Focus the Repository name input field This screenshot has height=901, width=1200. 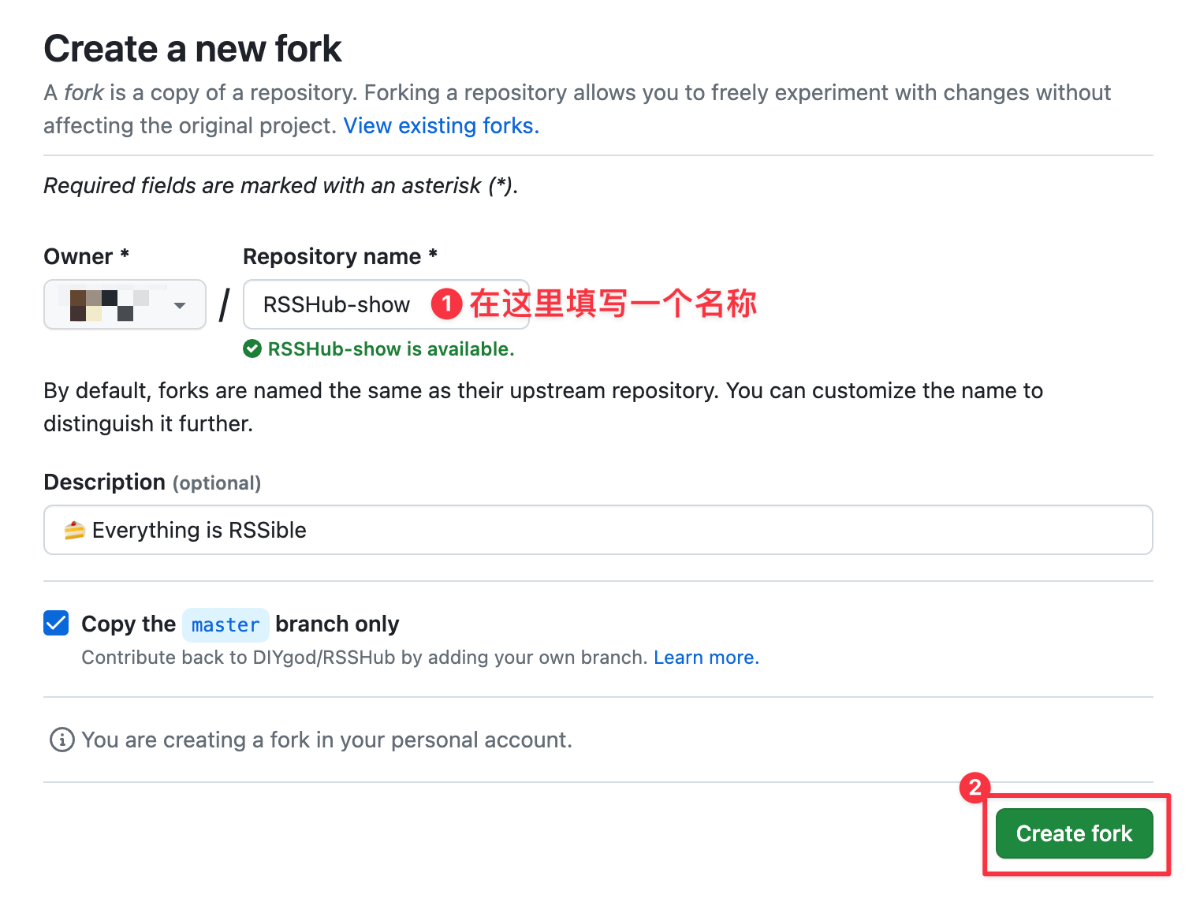[386, 305]
